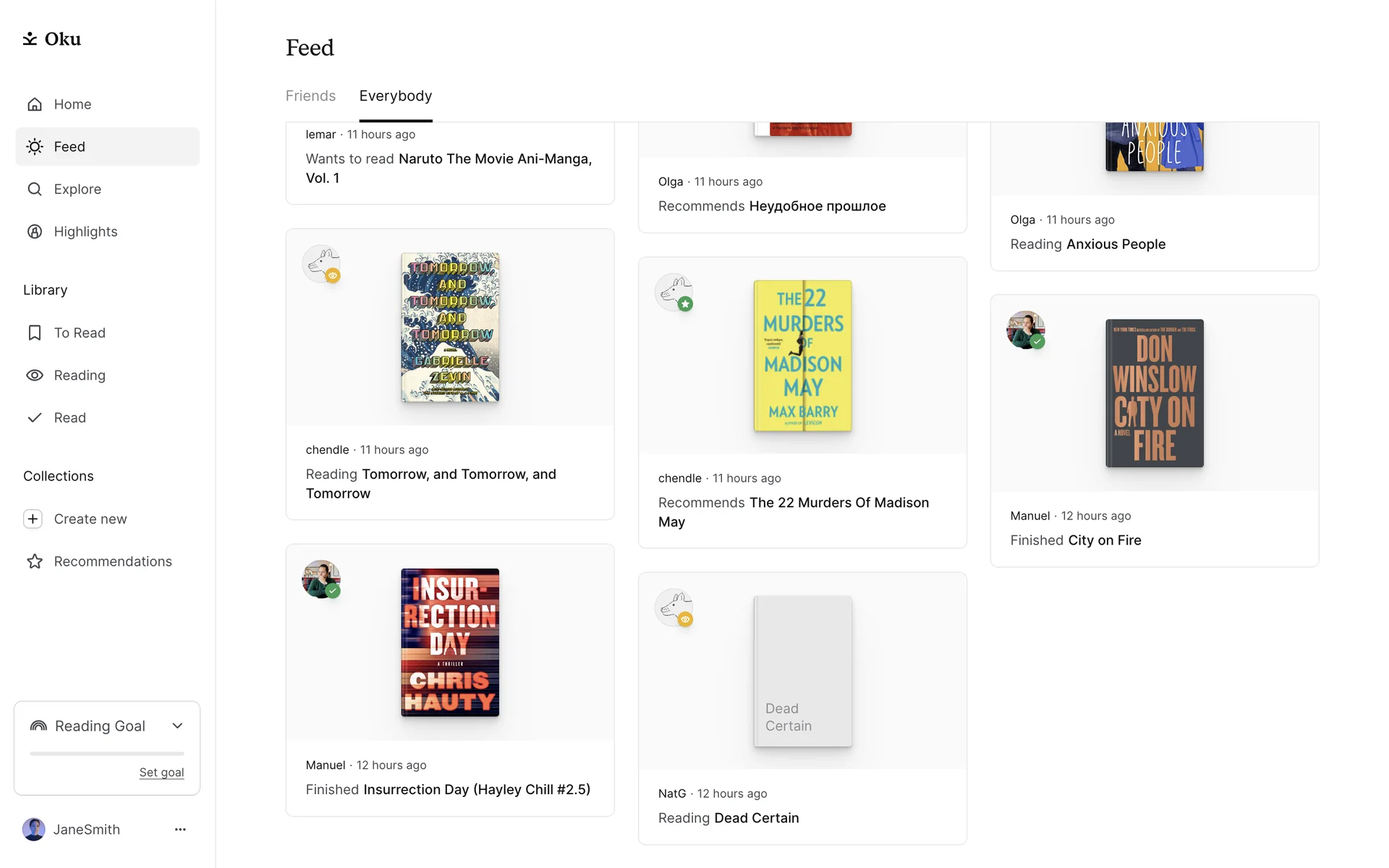Click the Read checkmark icon
The image size is (1389, 868).
pos(35,418)
